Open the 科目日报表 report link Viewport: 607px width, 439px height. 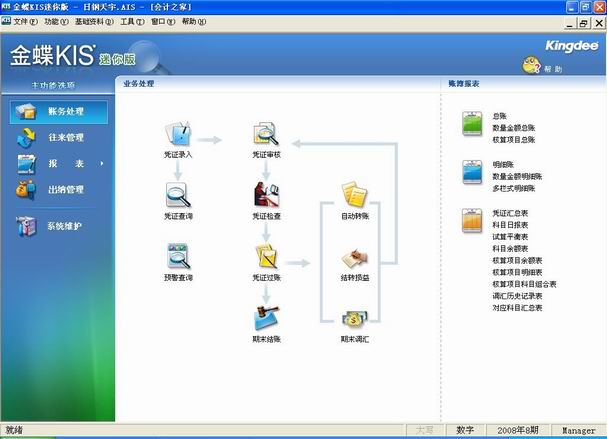(x=510, y=225)
